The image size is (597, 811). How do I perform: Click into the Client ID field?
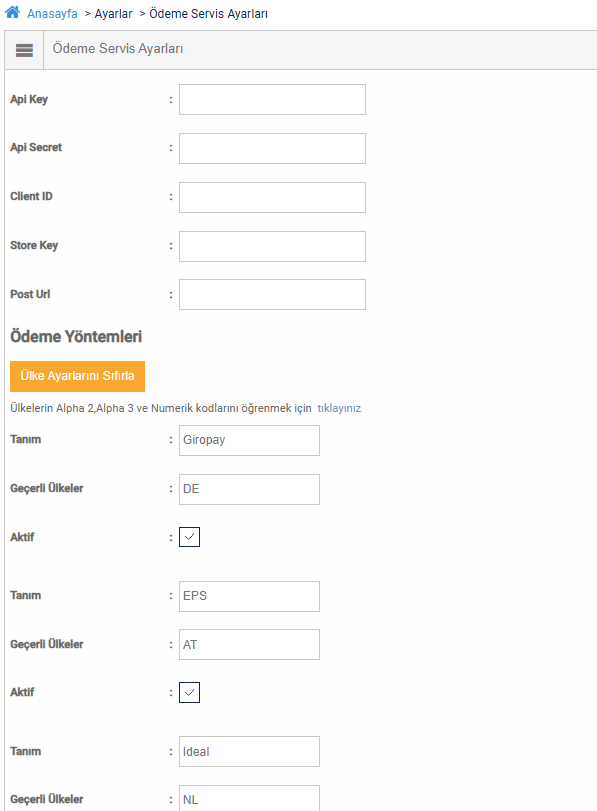coord(272,197)
